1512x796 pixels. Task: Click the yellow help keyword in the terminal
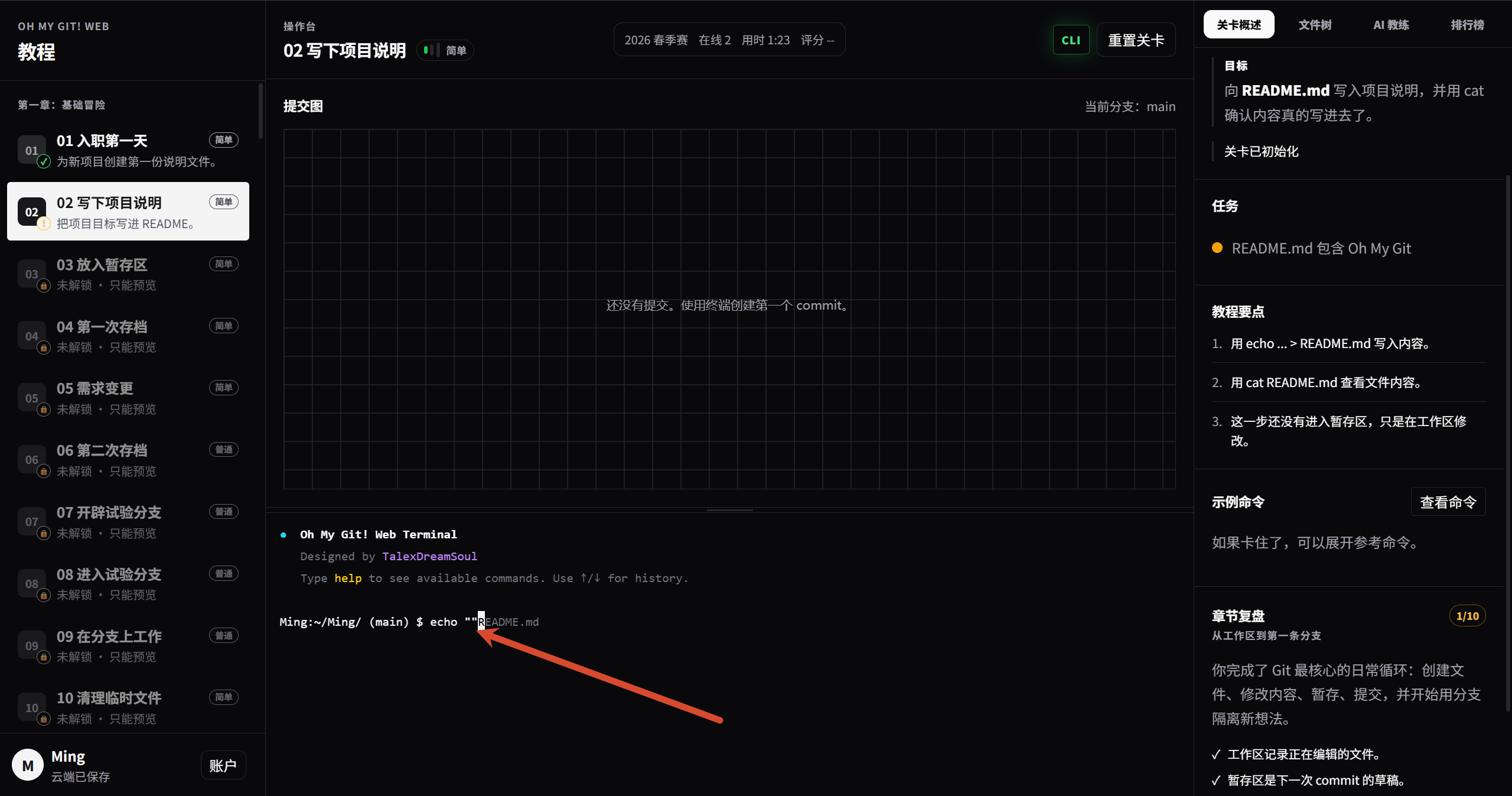348,579
